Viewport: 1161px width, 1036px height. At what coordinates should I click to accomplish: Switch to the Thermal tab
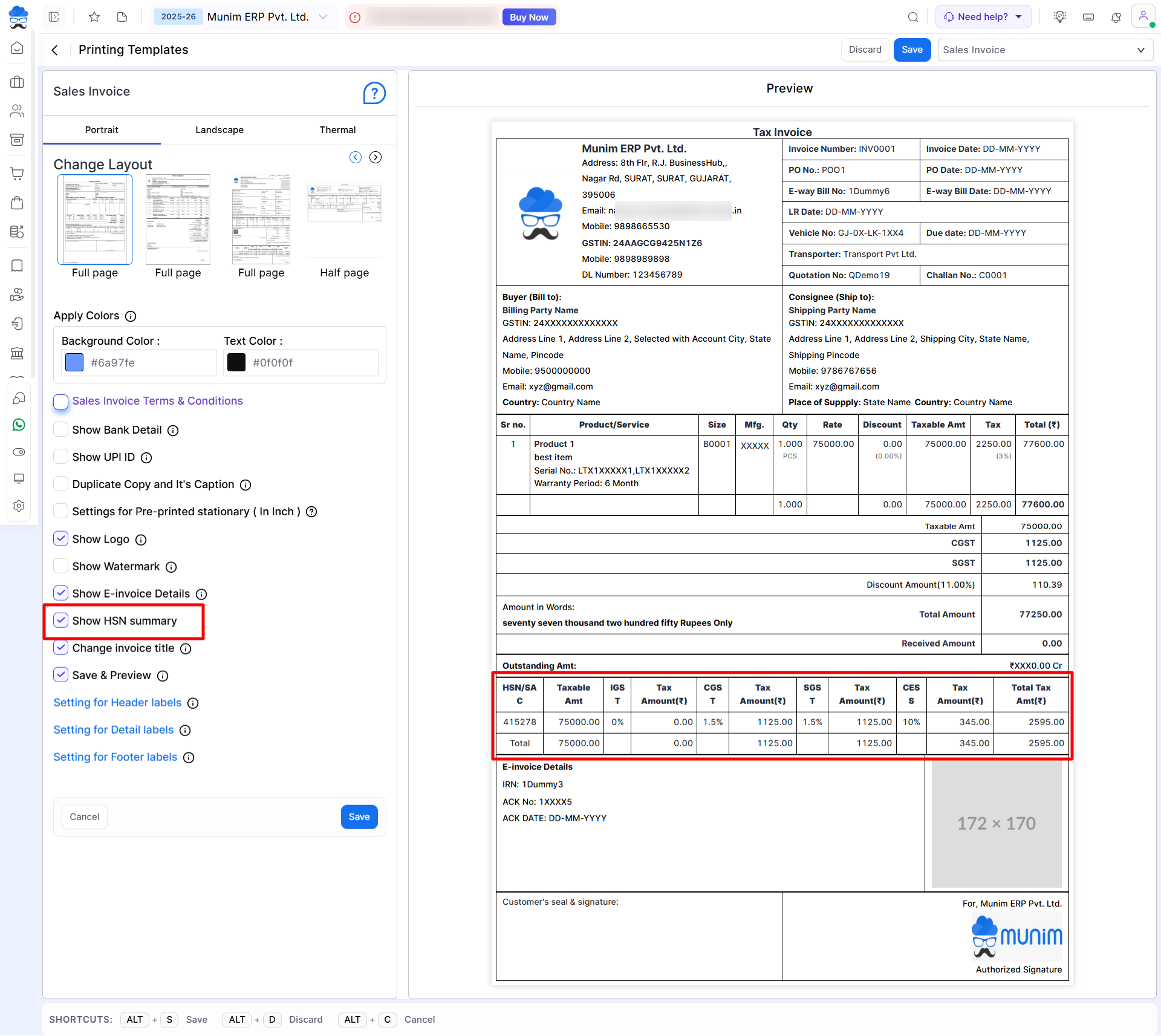coord(337,130)
